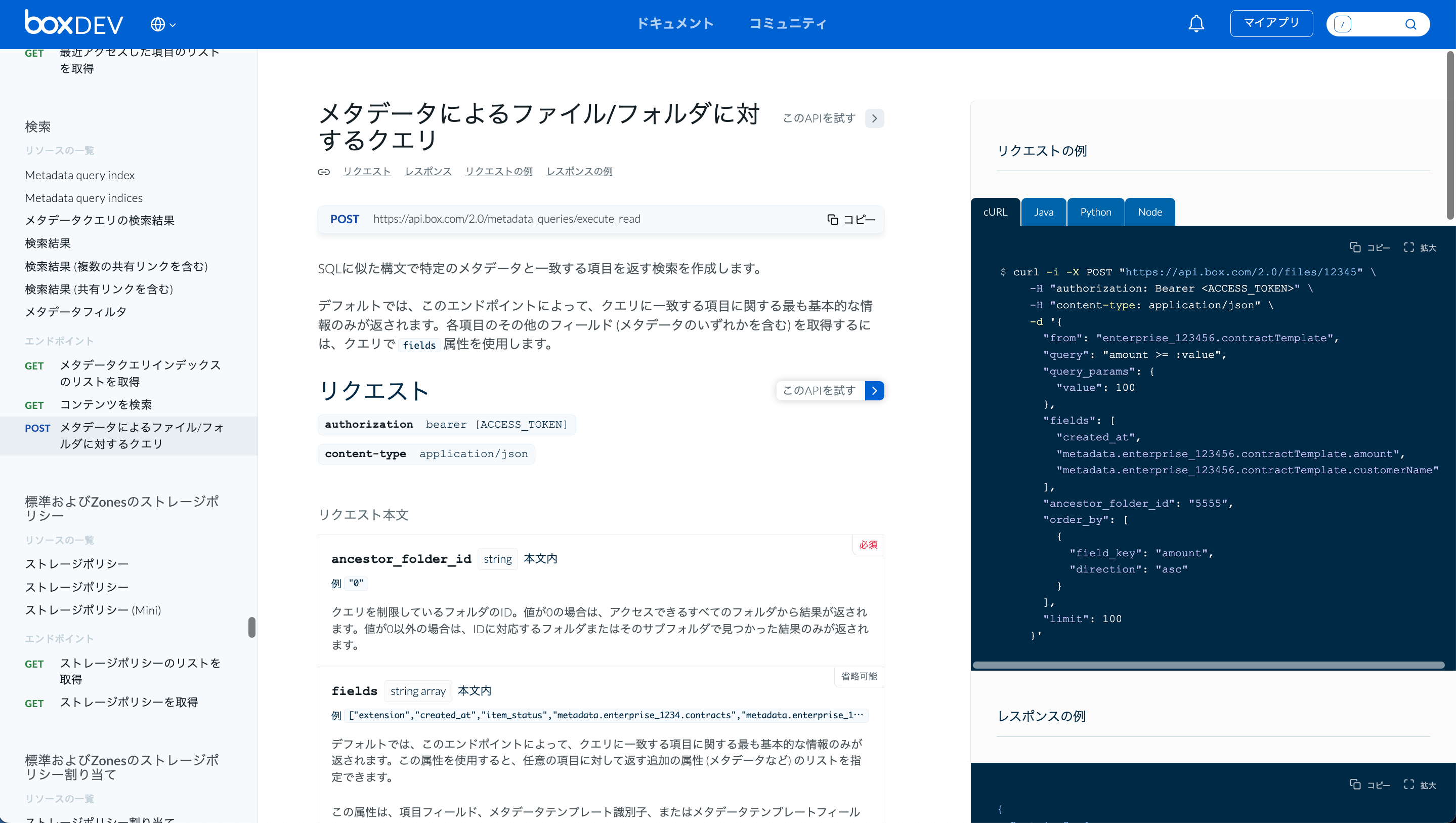Expand the cURL request example code

[x=1420, y=247]
